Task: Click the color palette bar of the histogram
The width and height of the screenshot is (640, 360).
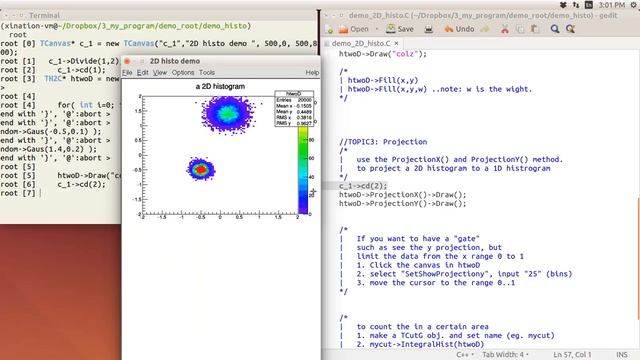Action: [303, 170]
